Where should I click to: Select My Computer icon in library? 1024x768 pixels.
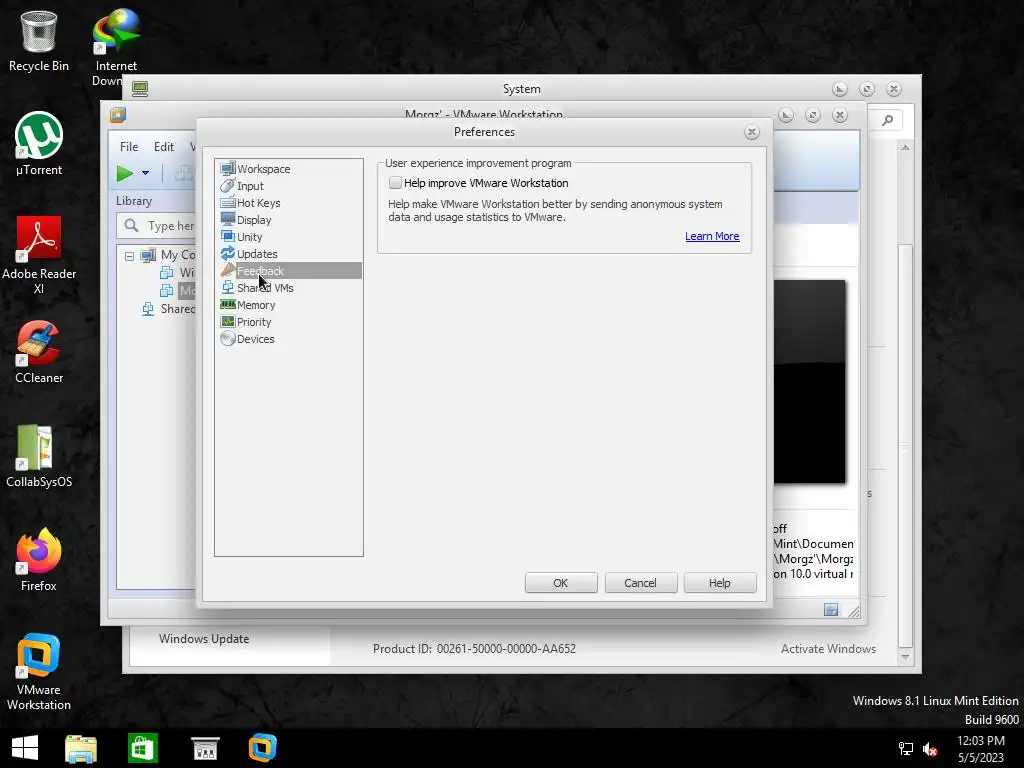[148, 255]
